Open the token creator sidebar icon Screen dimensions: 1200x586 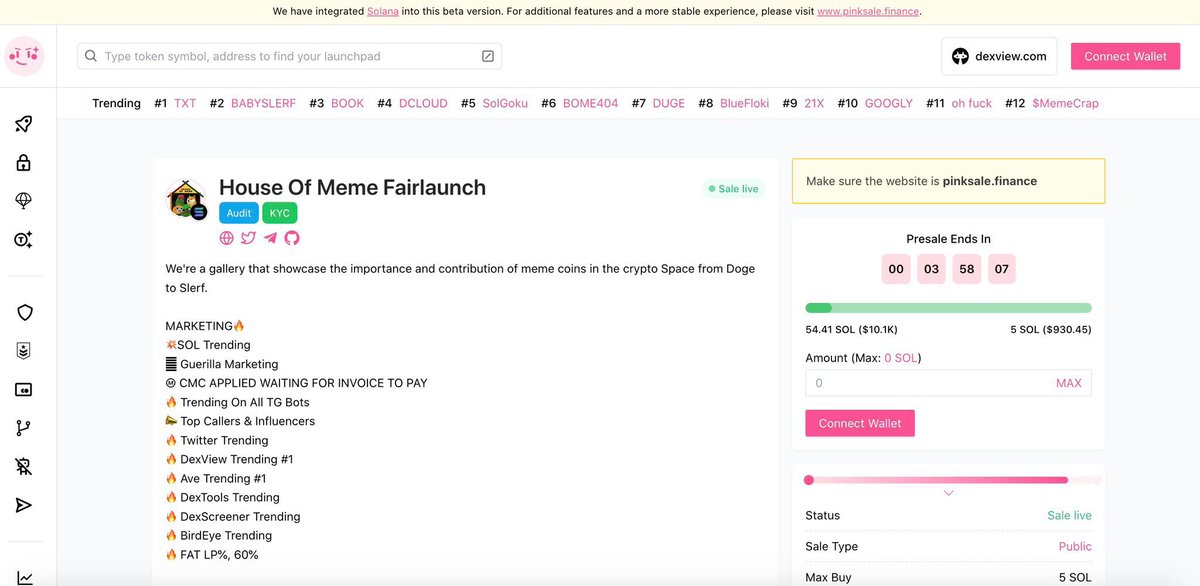(x=25, y=239)
